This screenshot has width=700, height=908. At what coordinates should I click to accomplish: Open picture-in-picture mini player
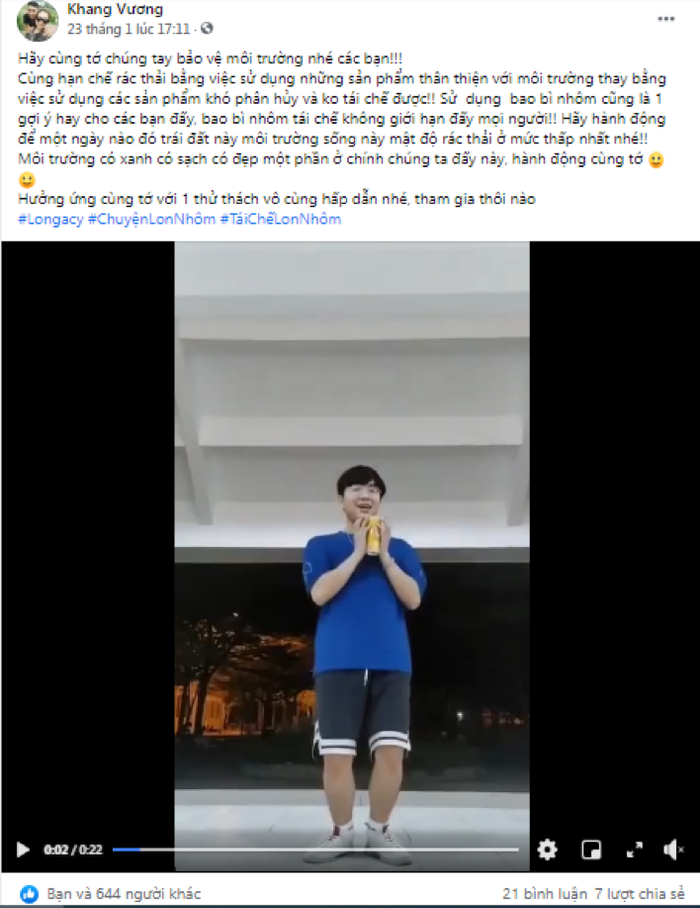point(591,850)
